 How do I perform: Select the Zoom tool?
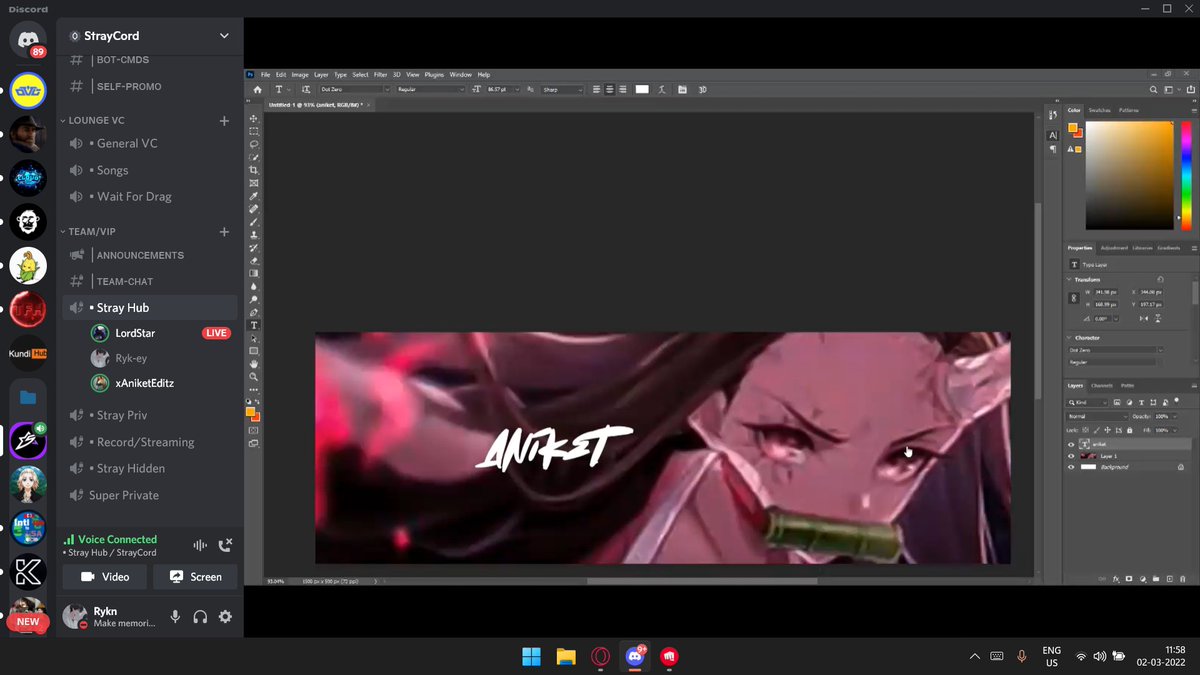coord(254,379)
